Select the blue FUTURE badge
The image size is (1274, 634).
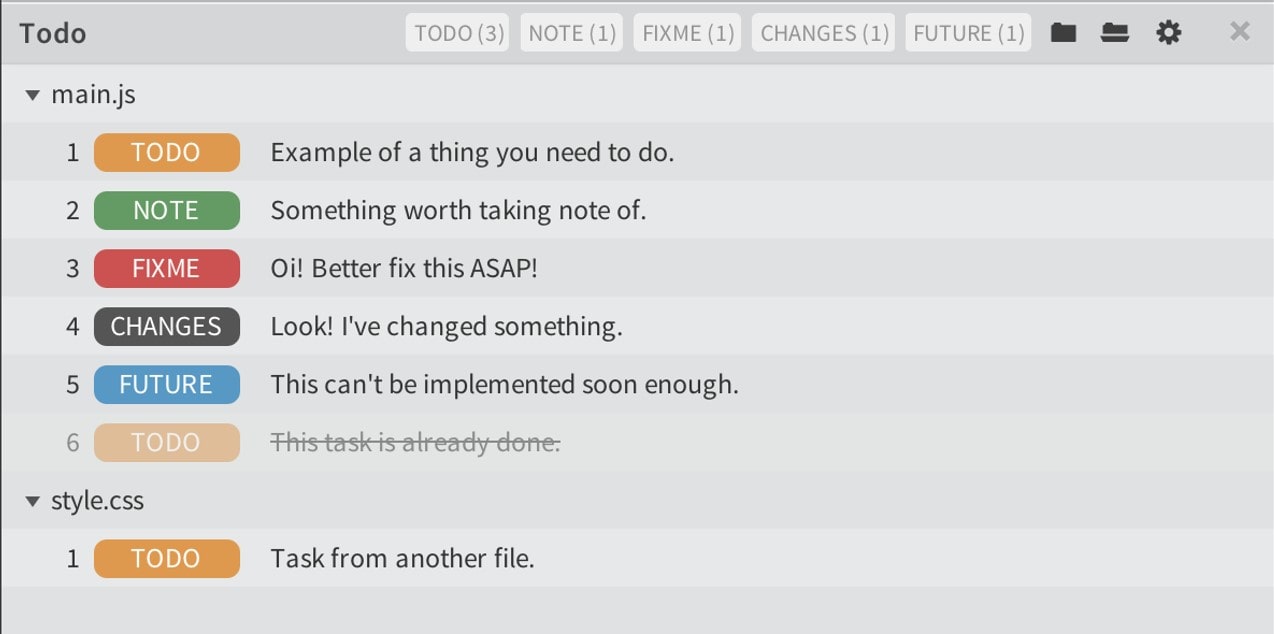pyautogui.click(x=166, y=384)
